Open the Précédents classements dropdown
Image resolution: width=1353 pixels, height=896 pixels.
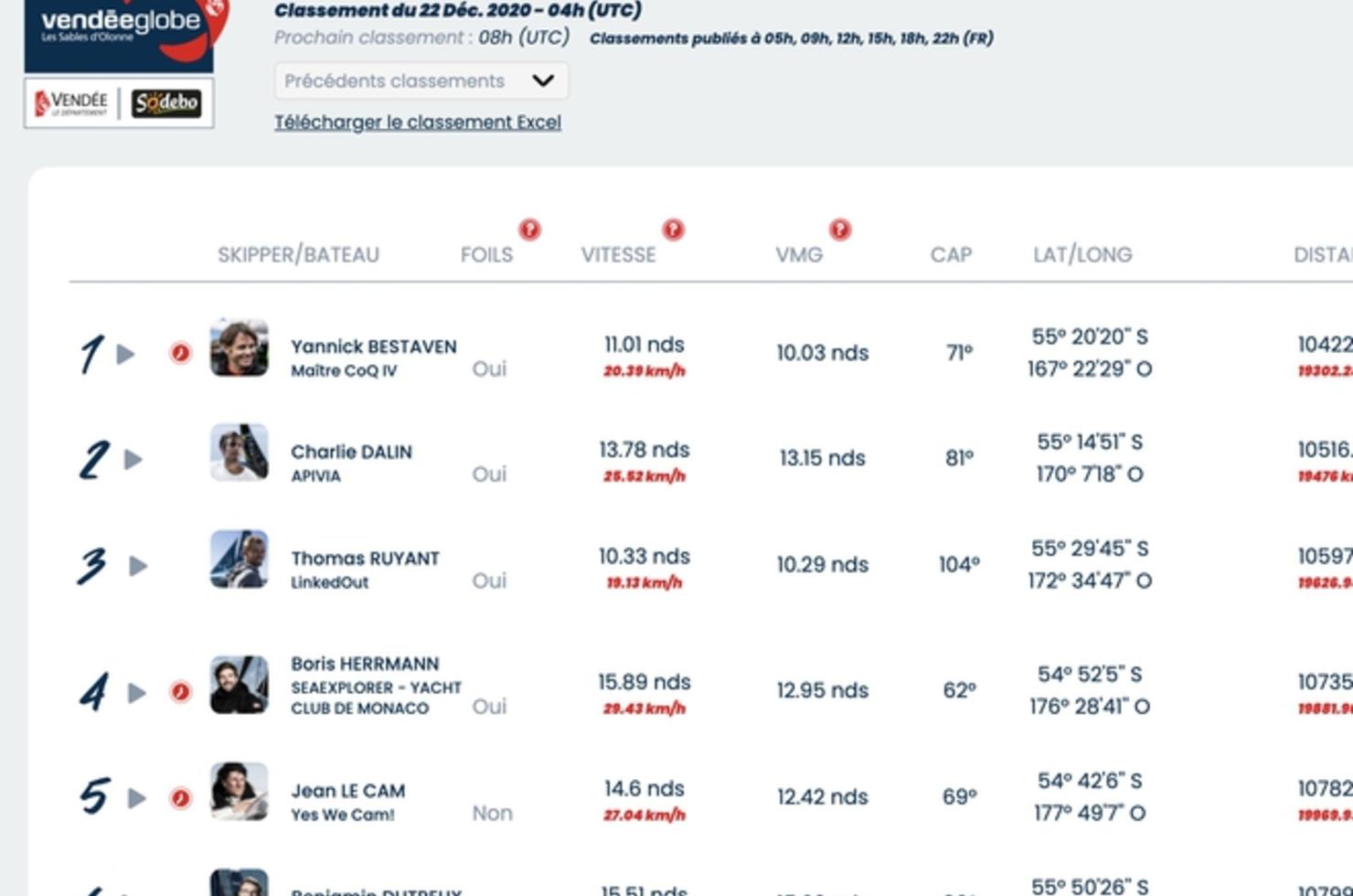(421, 80)
